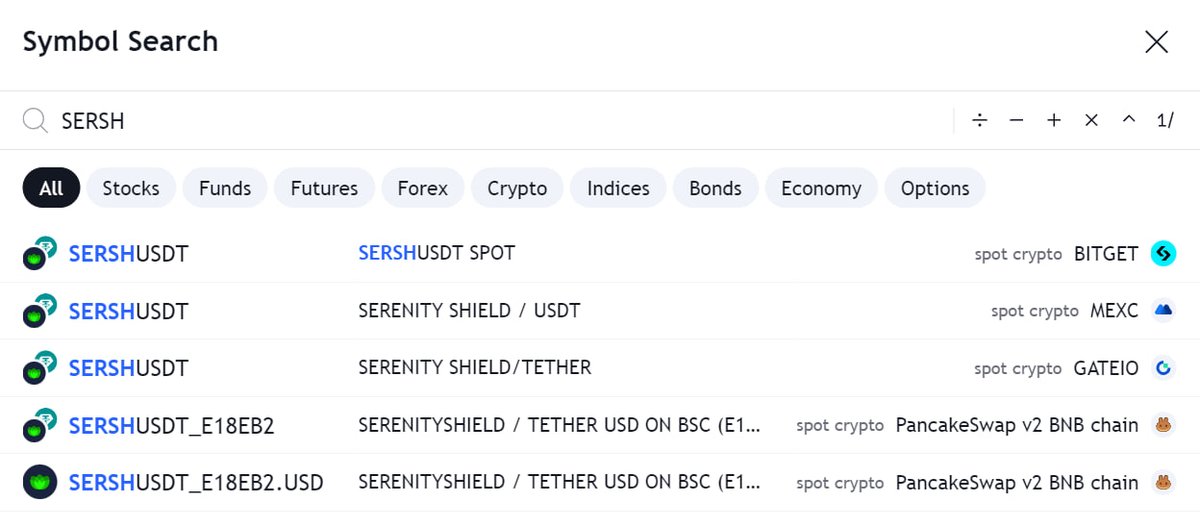The height and width of the screenshot is (527, 1200).
Task: Select SERSHUSDT symbol on BITGET row
Action: click(x=128, y=254)
